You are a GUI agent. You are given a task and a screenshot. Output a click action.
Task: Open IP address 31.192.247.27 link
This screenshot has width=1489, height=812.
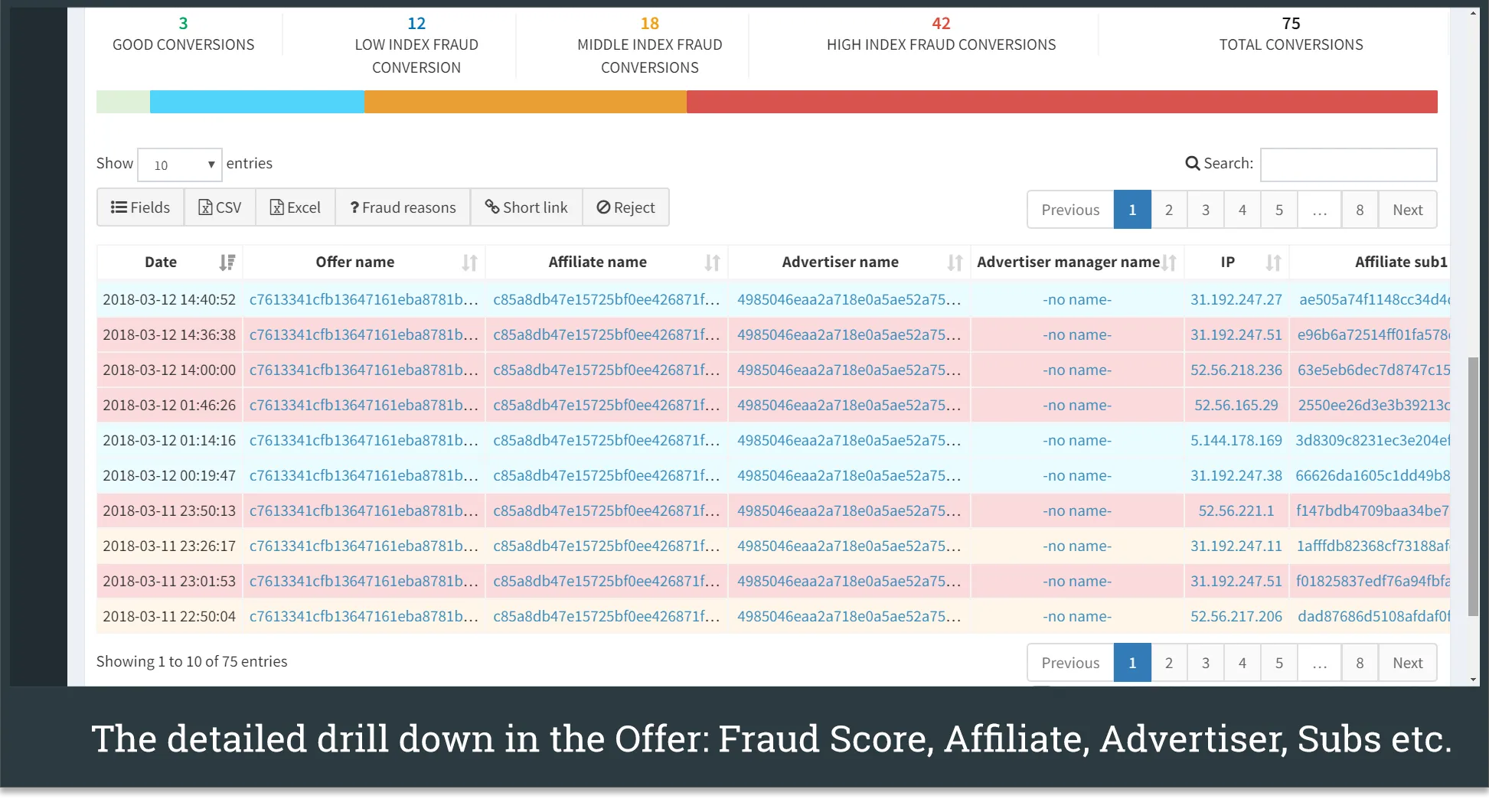tap(1236, 300)
